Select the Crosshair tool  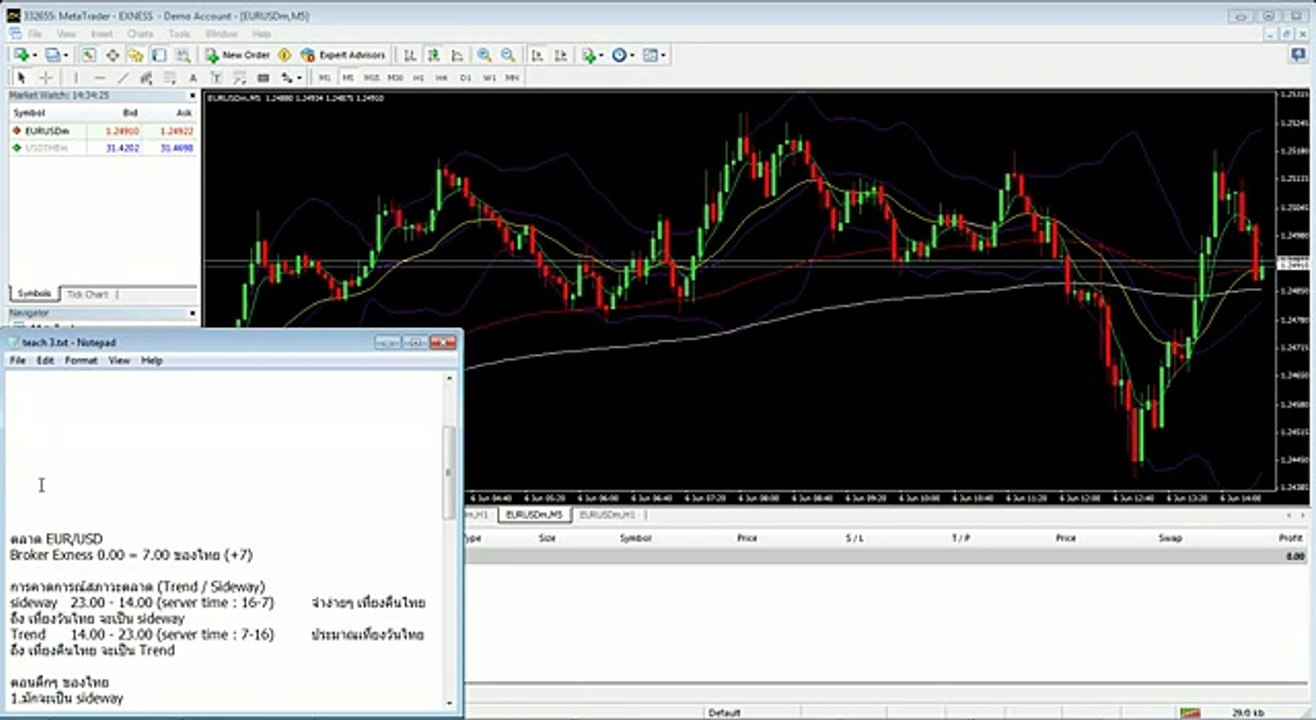46,77
